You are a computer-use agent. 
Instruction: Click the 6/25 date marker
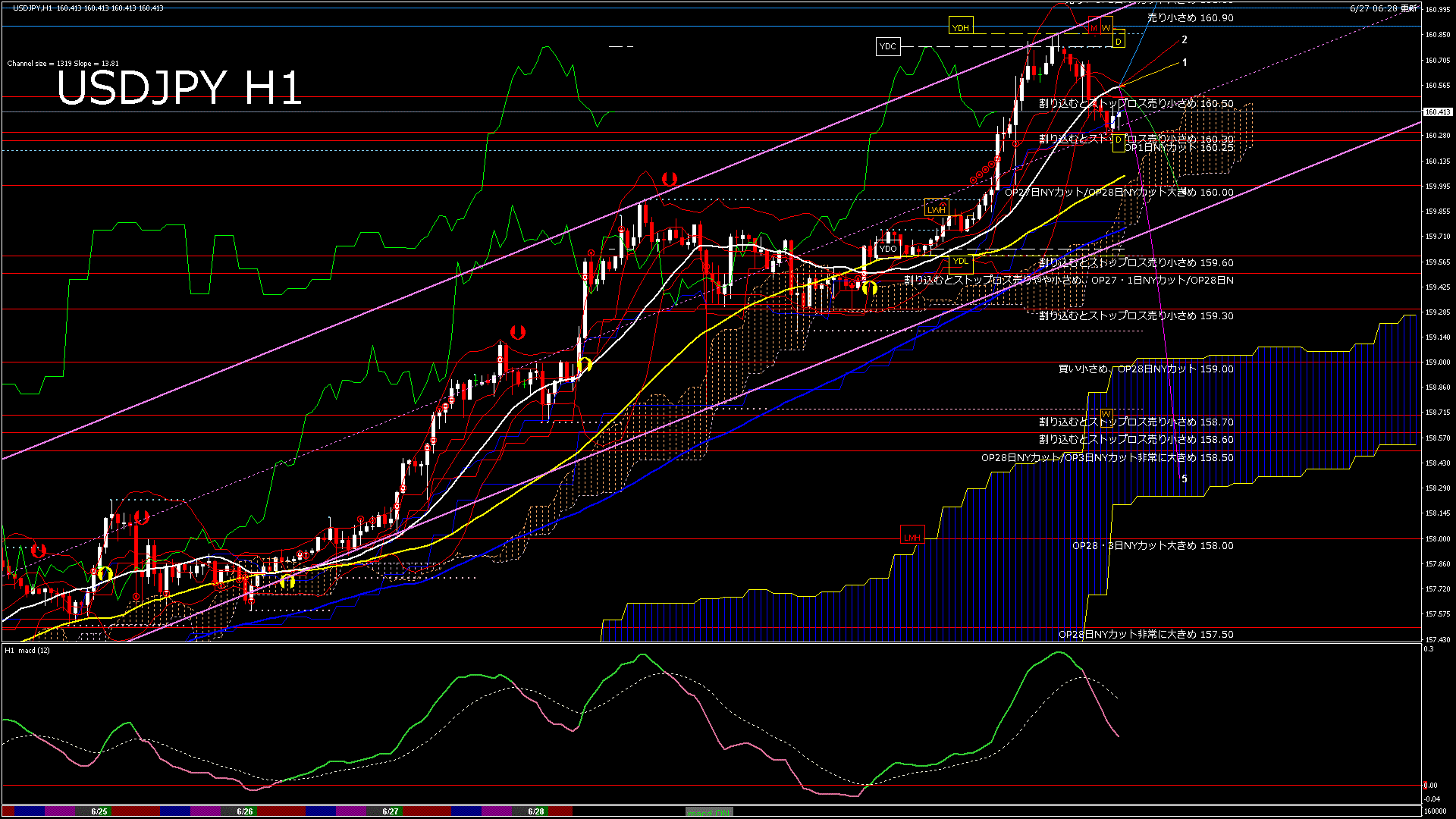coord(99,811)
